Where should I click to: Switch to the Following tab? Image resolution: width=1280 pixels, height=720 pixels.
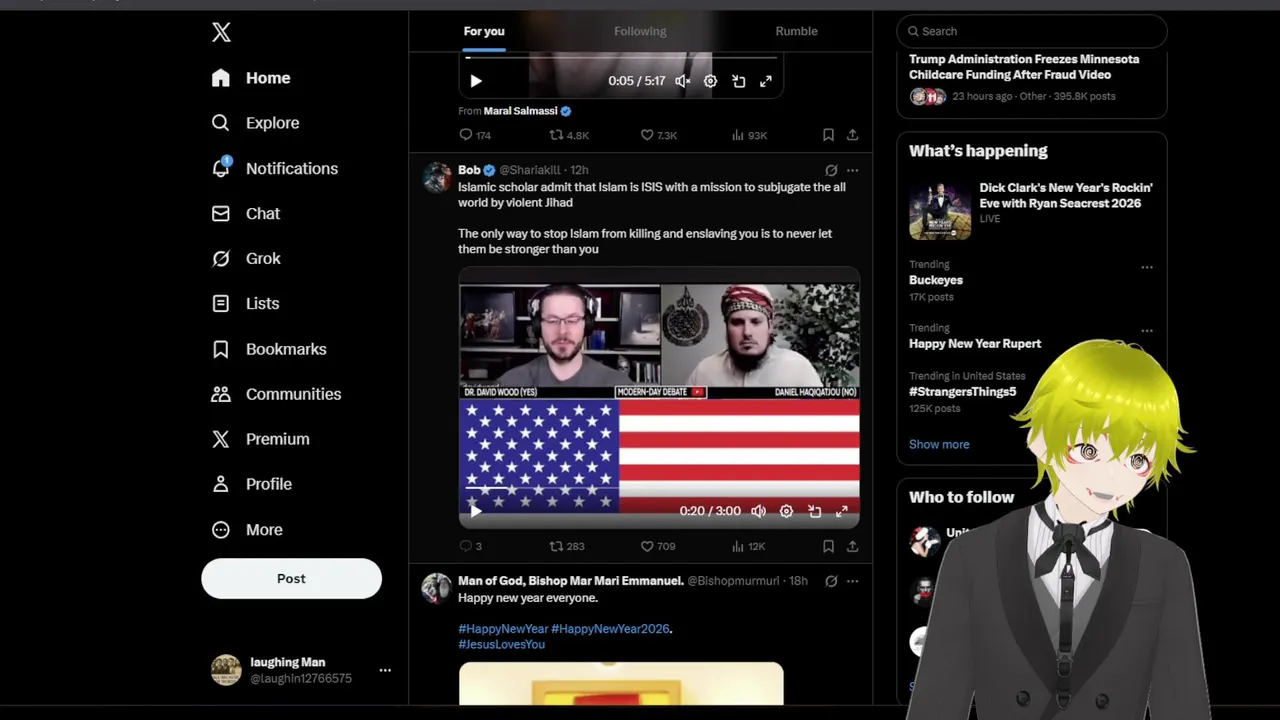[640, 31]
